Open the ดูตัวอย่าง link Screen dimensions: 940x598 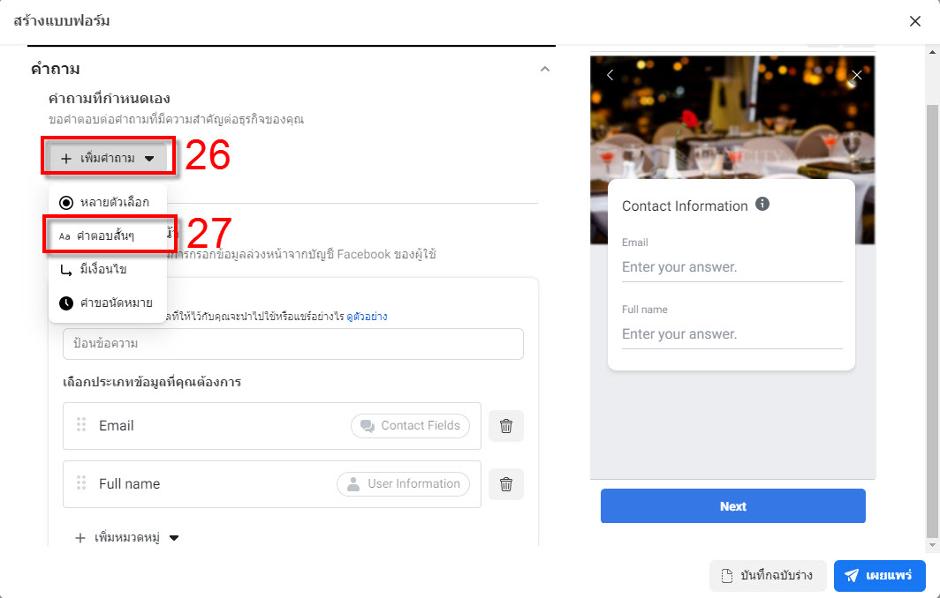tap(367, 317)
